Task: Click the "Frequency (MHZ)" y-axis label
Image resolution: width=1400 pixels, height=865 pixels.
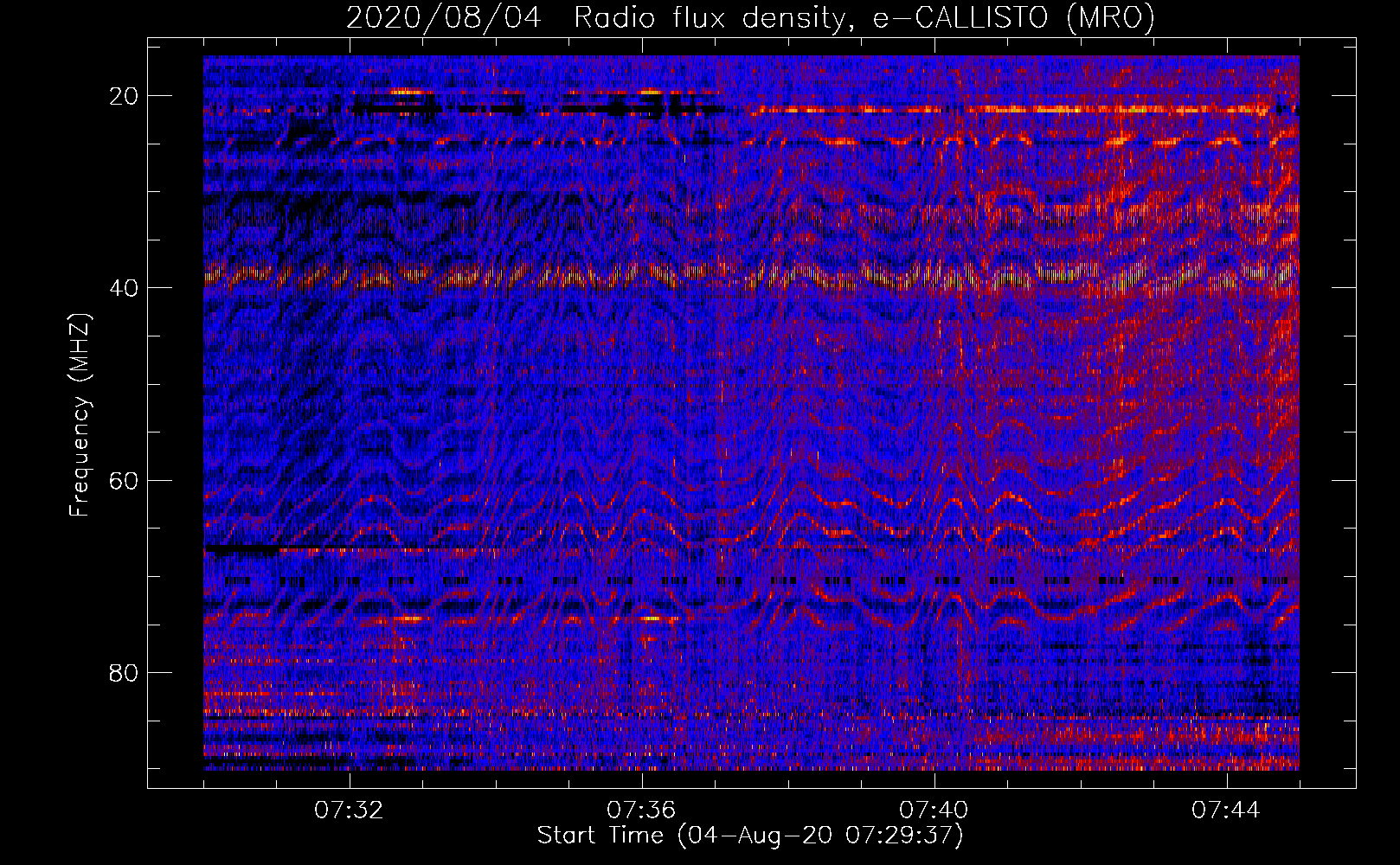Action: point(80,414)
